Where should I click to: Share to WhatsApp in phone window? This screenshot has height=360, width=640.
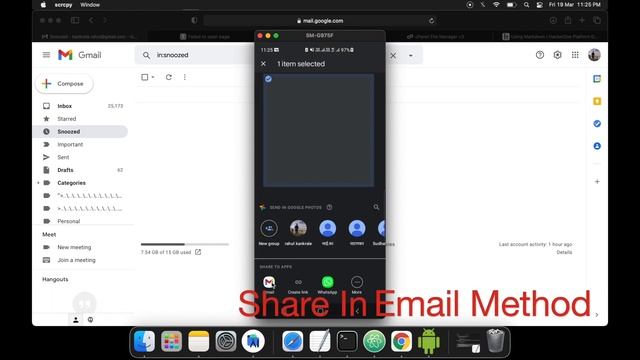327,282
